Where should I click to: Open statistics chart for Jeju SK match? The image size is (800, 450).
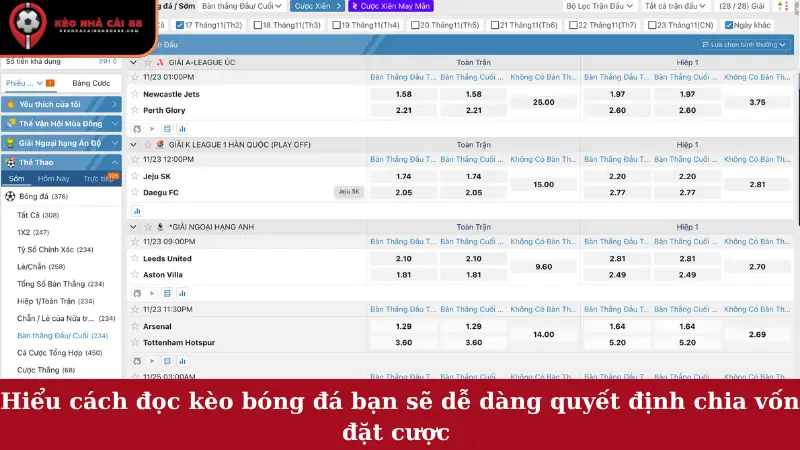[137, 211]
